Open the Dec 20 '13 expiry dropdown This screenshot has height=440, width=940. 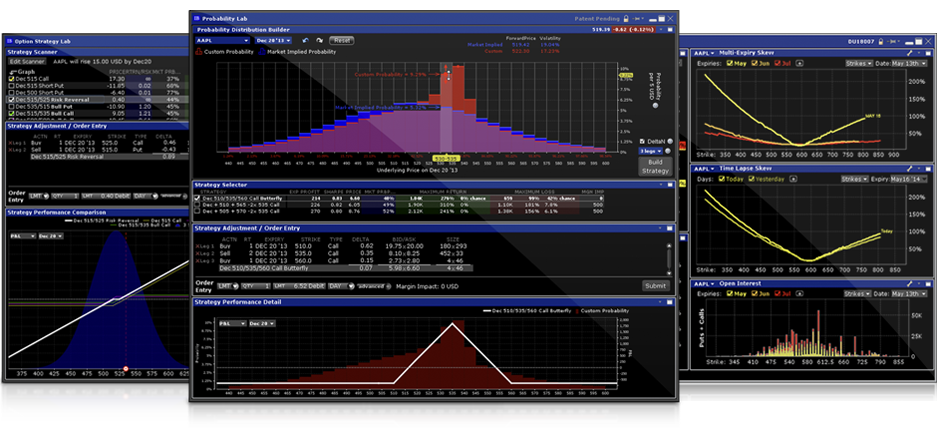click(273, 40)
